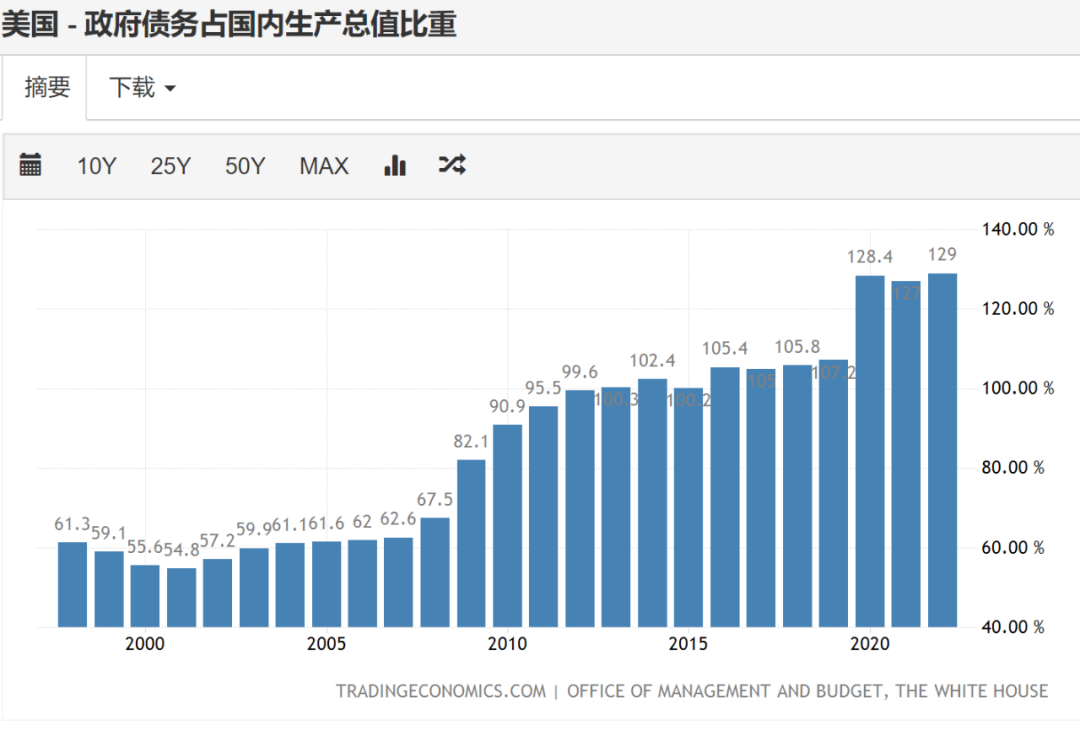Click the 2015 x-axis label
1080x732 pixels.
[688, 644]
